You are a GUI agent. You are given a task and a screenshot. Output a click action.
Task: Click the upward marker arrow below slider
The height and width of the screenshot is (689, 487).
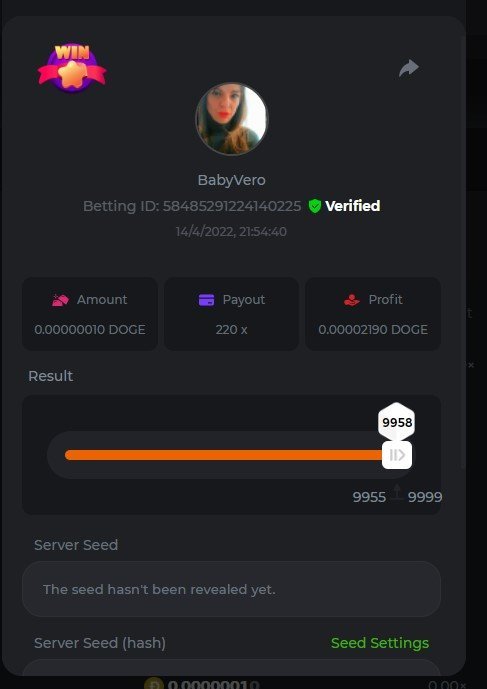pyautogui.click(x=397, y=492)
